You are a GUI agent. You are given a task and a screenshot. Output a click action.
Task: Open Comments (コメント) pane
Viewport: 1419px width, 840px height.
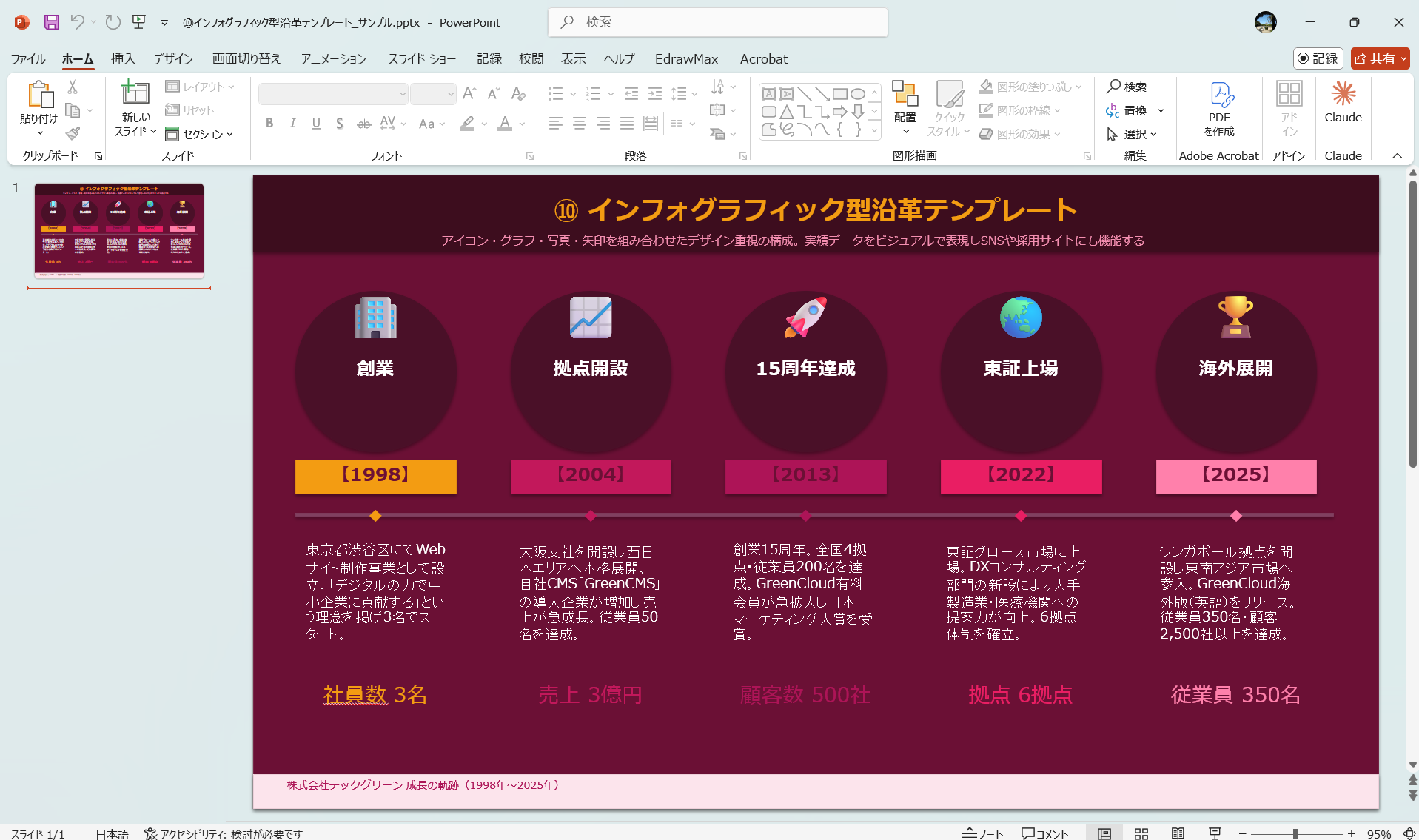click(1045, 833)
